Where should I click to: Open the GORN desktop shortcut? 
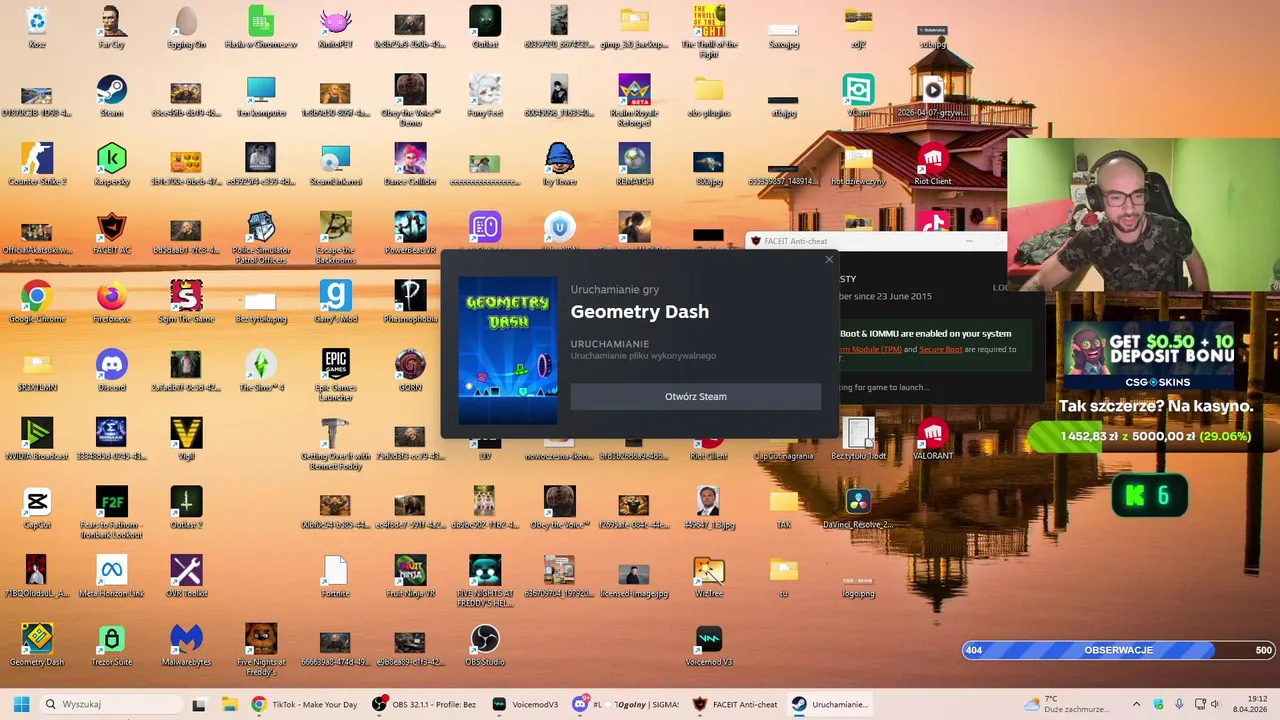point(410,370)
